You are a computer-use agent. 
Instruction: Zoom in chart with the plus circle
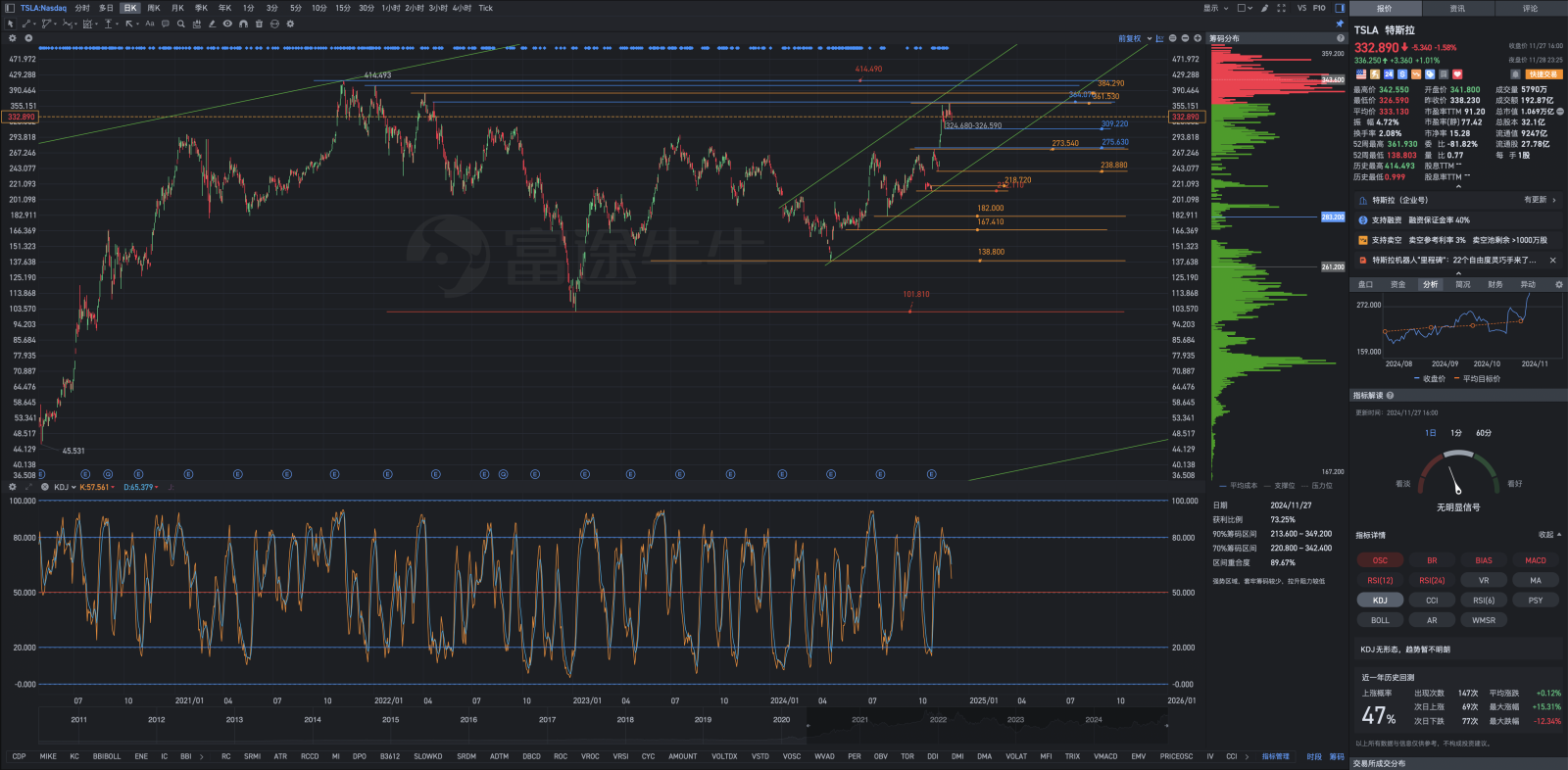1198,38
